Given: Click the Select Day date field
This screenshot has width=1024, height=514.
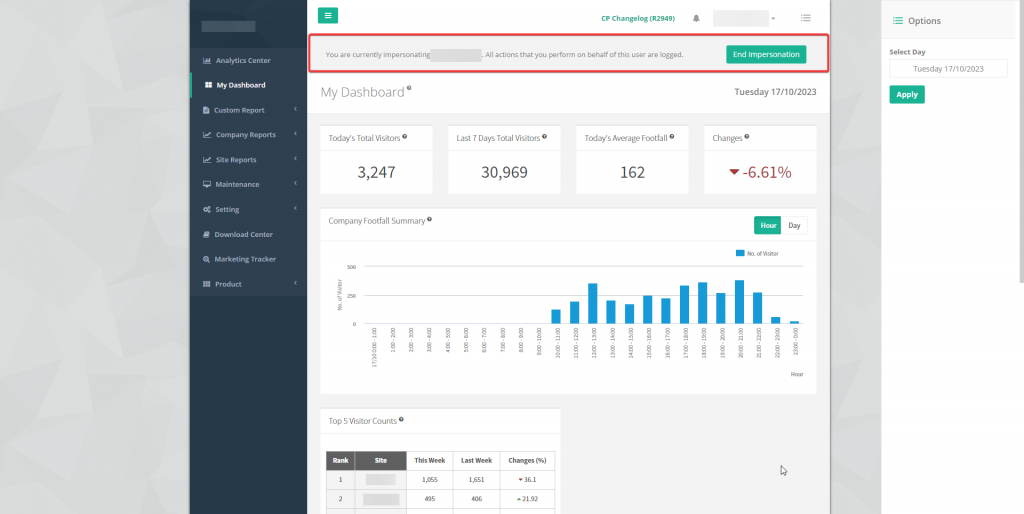Looking at the screenshot, I should tap(948, 69).
